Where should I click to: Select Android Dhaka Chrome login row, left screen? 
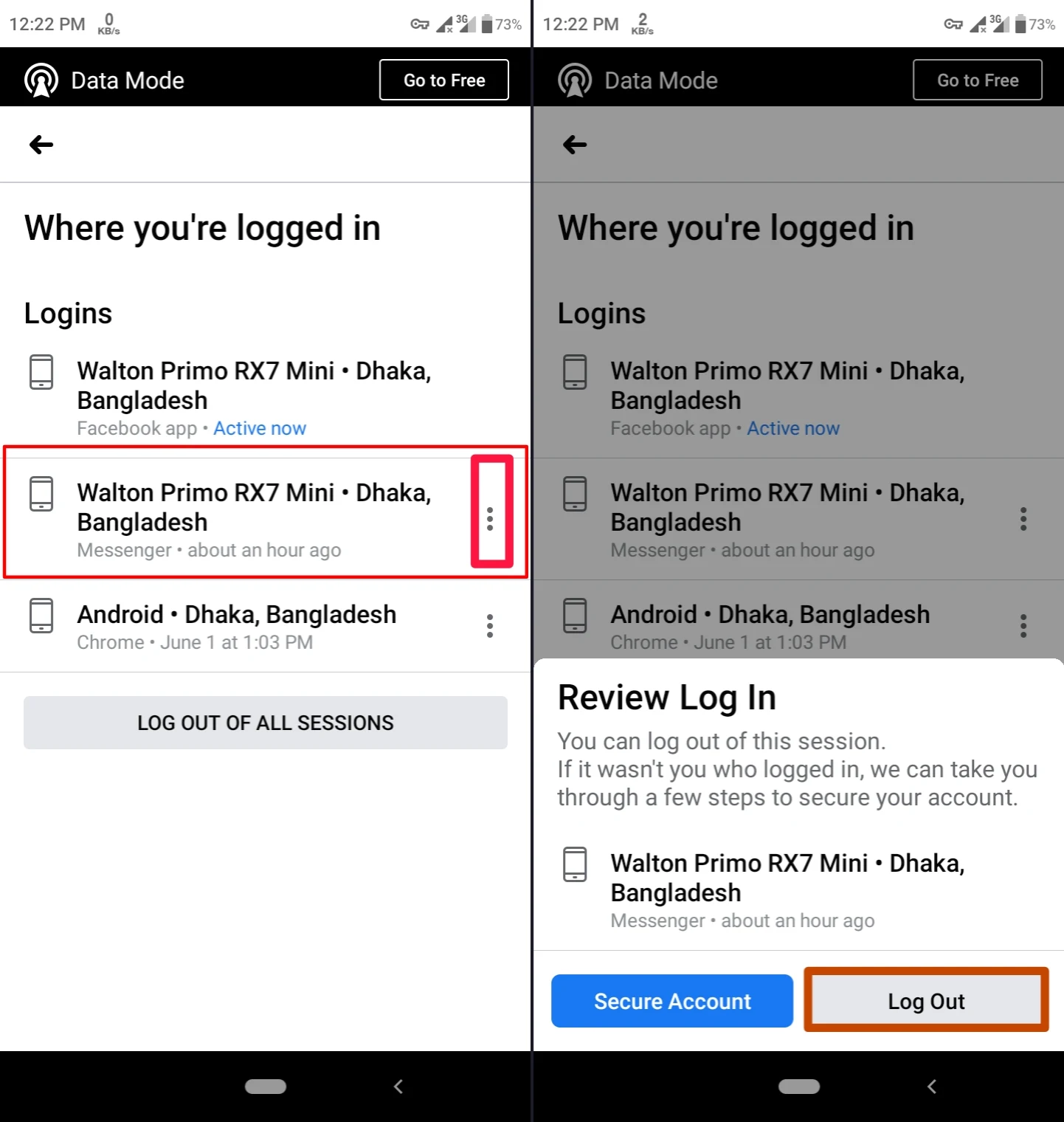[x=266, y=626]
